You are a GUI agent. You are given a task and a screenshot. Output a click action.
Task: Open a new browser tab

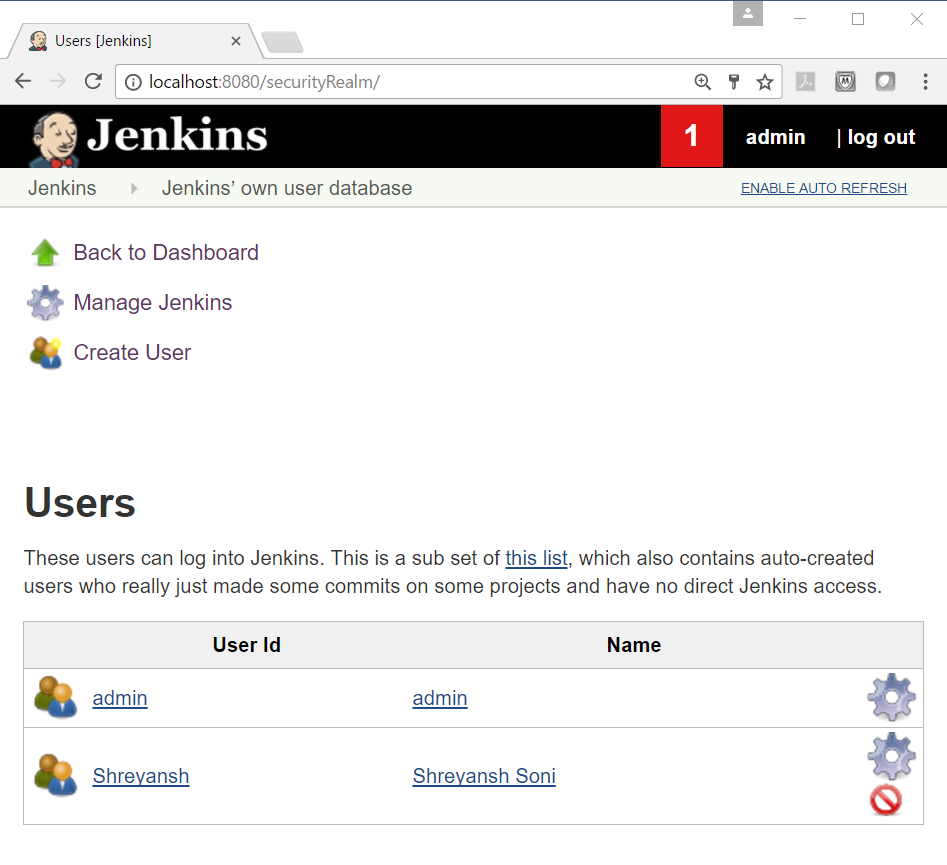click(283, 42)
